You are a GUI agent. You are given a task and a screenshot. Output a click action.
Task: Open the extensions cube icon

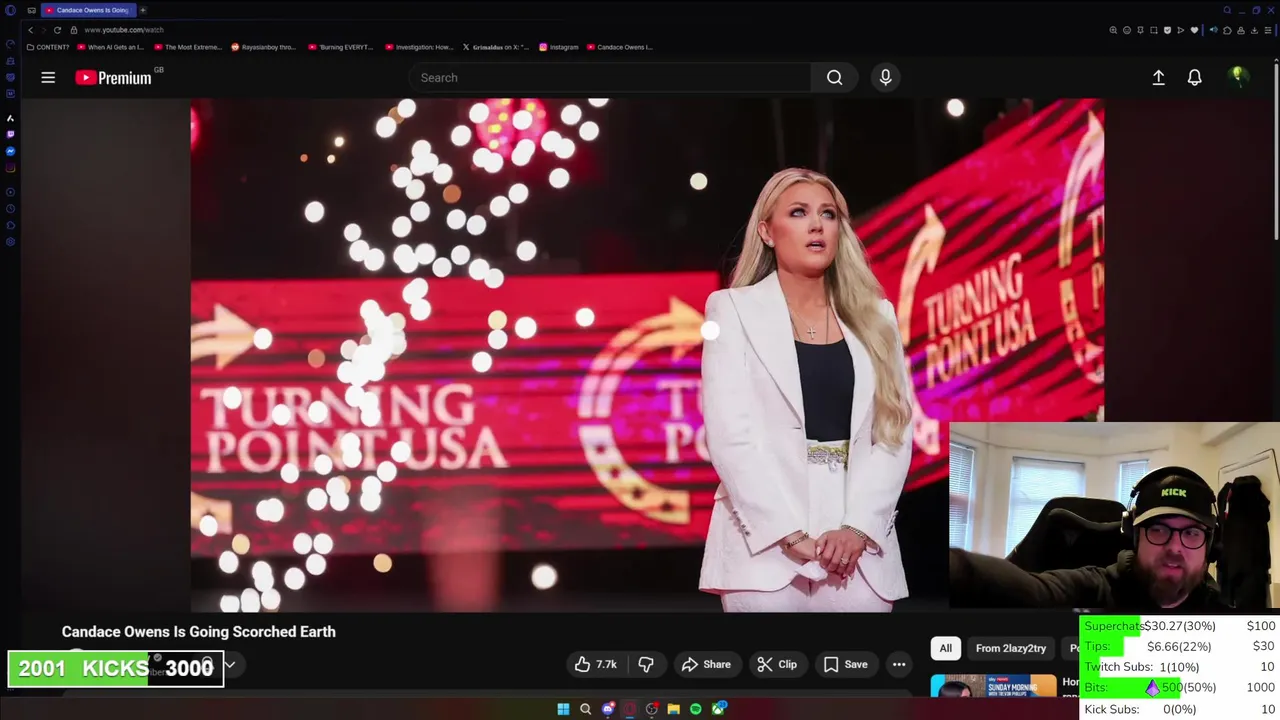pyautogui.click(x=1227, y=30)
